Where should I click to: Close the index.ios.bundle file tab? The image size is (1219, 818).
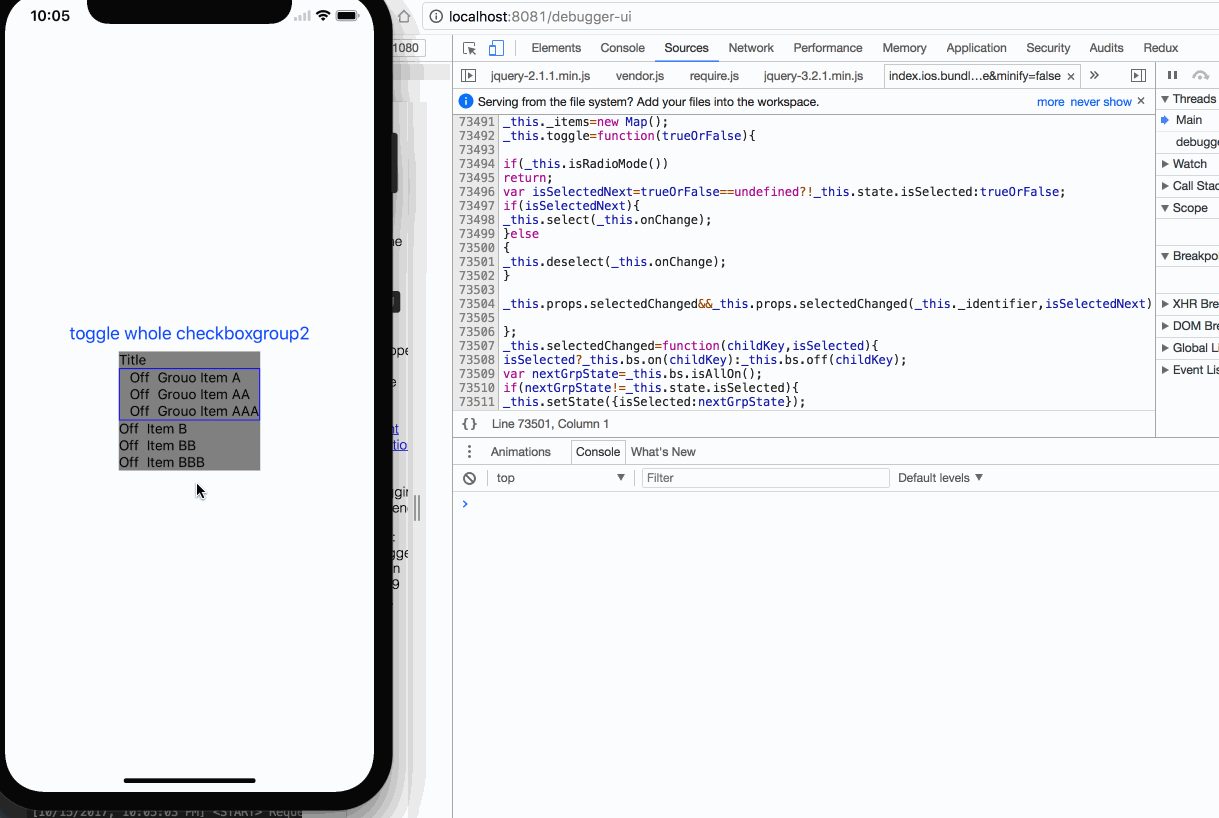click(x=1071, y=76)
